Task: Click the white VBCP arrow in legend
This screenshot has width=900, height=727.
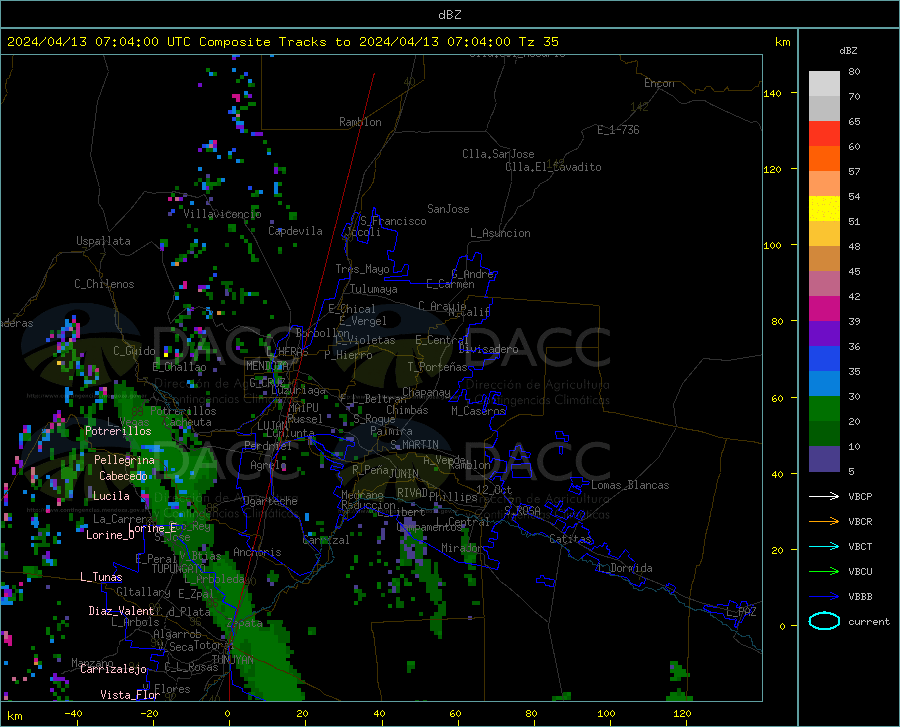Action: coord(824,496)
